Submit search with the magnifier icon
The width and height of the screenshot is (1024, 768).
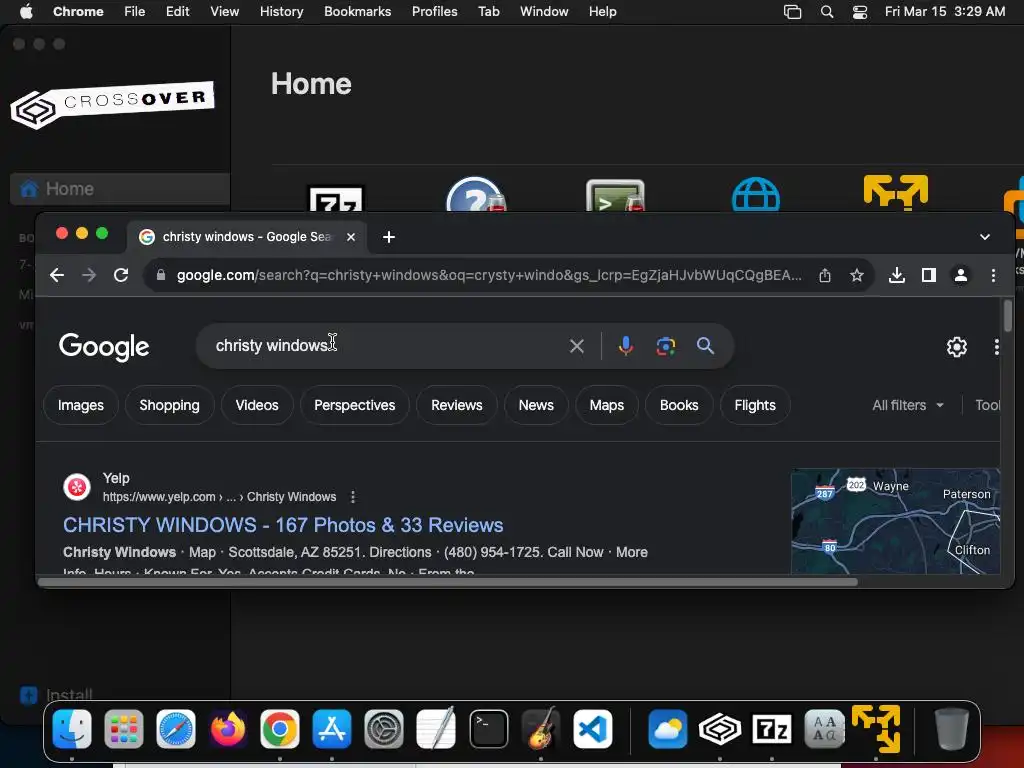point(705,345)
